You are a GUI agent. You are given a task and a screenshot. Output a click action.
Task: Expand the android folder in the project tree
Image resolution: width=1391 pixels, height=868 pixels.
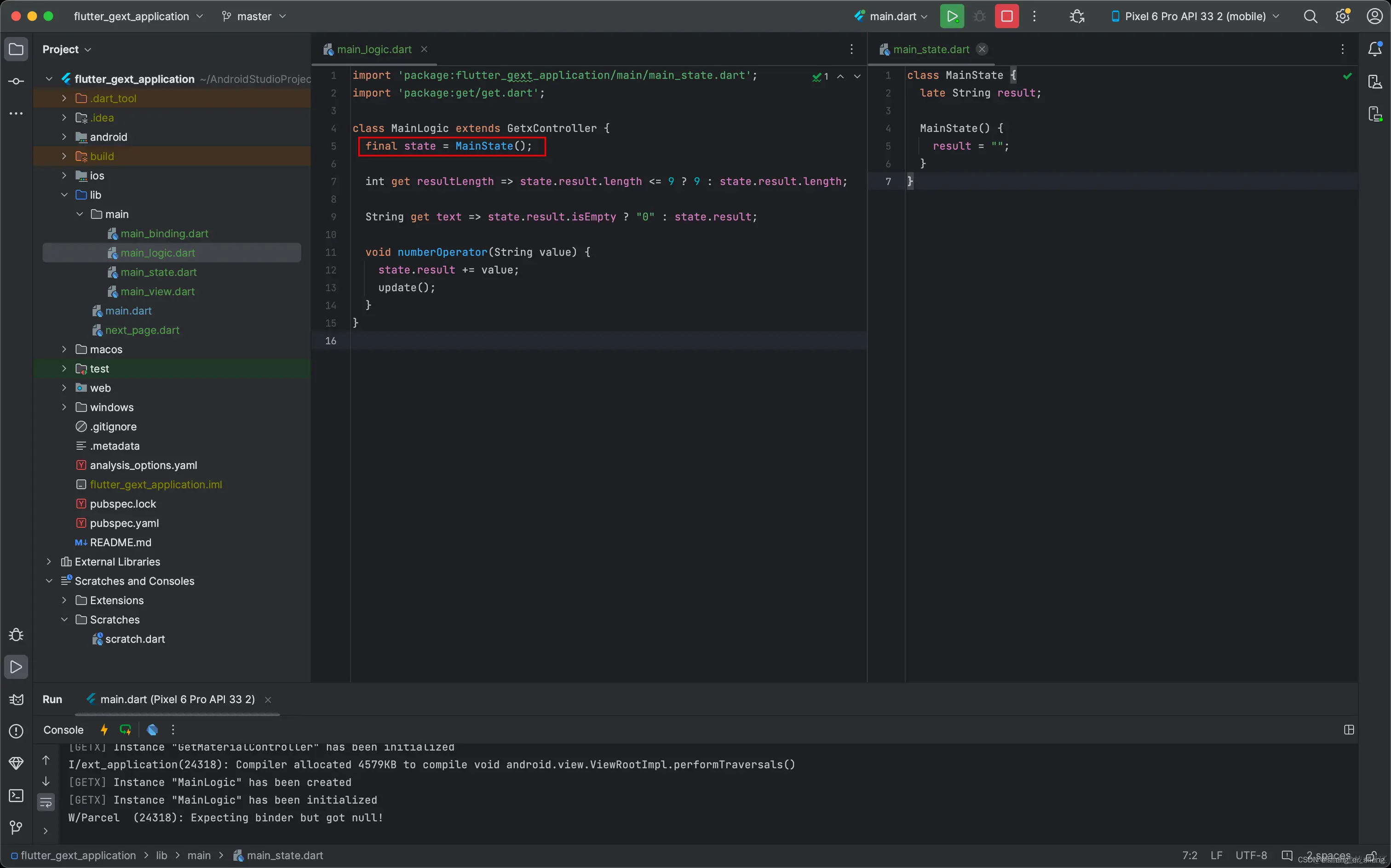click(64, 137)
